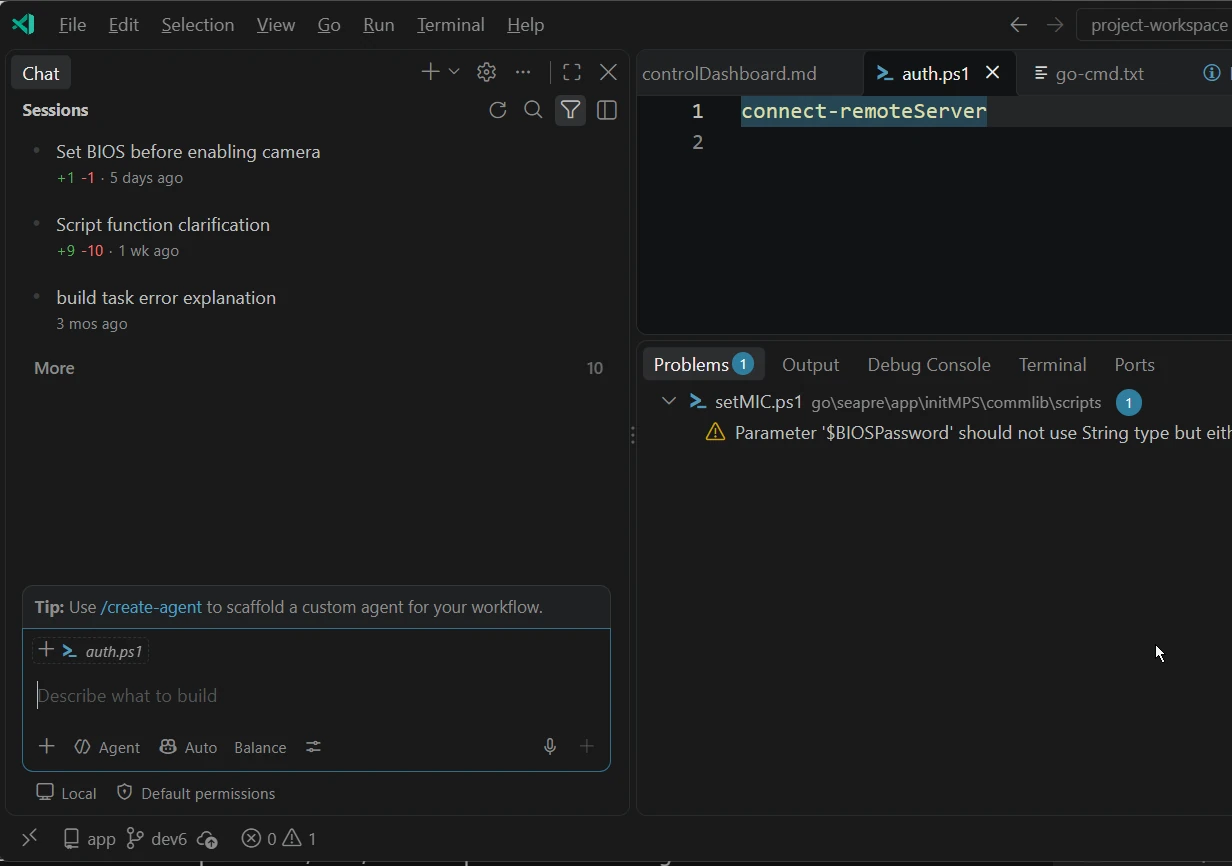Viewport: 1232px width, 866px height.
Task: Select the Ports panel tab
Action: (x=1135, y=365)
